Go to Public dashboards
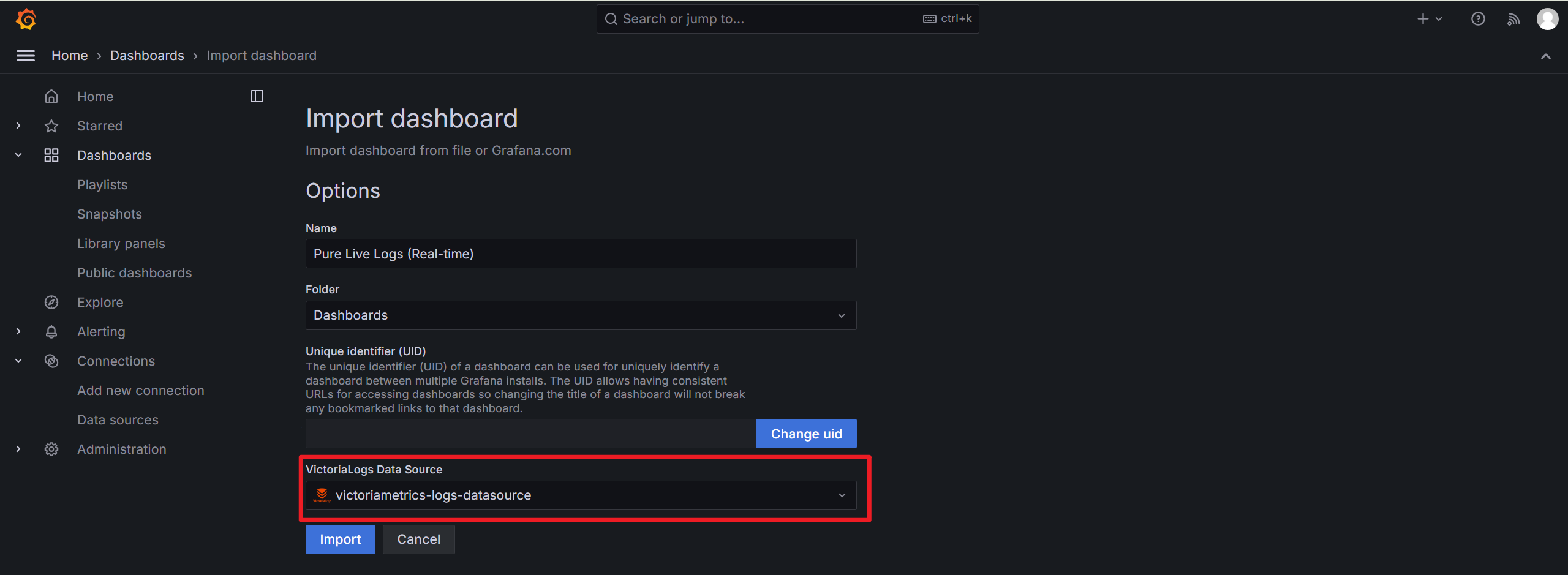Viewport: 1568px width, 575px height. [135, 272]
